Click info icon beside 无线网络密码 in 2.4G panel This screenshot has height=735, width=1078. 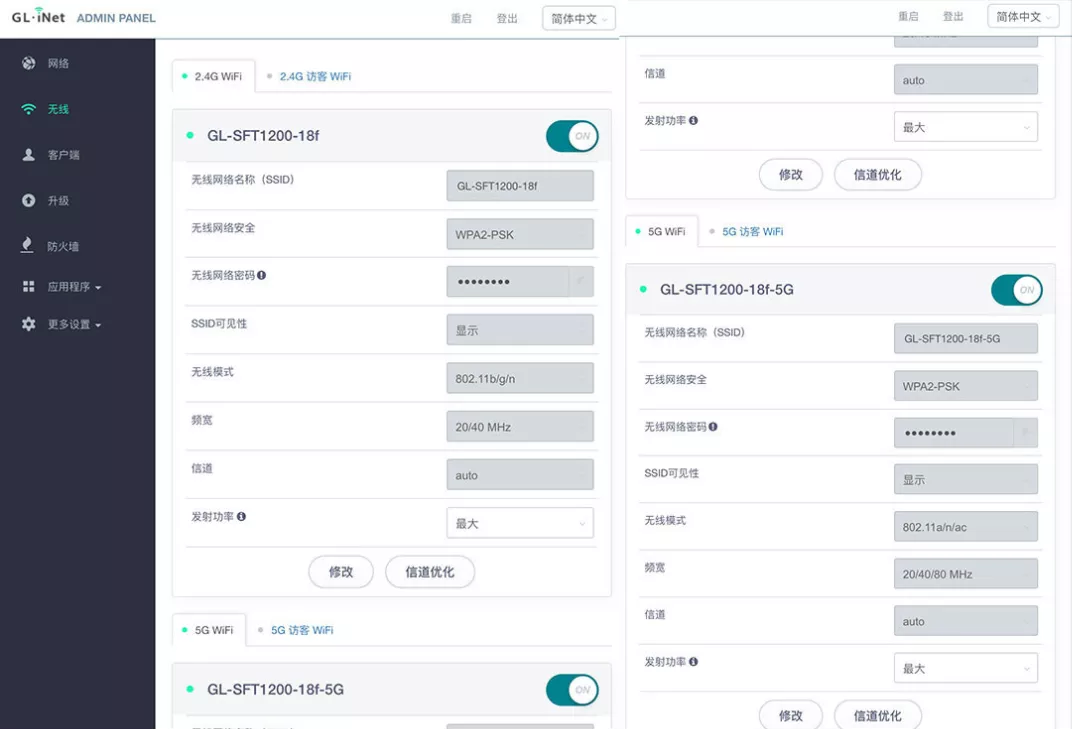tap(261, 275)
